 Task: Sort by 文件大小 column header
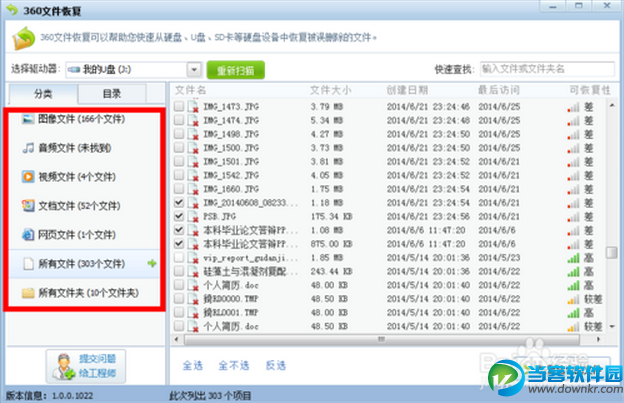[331, 90]
